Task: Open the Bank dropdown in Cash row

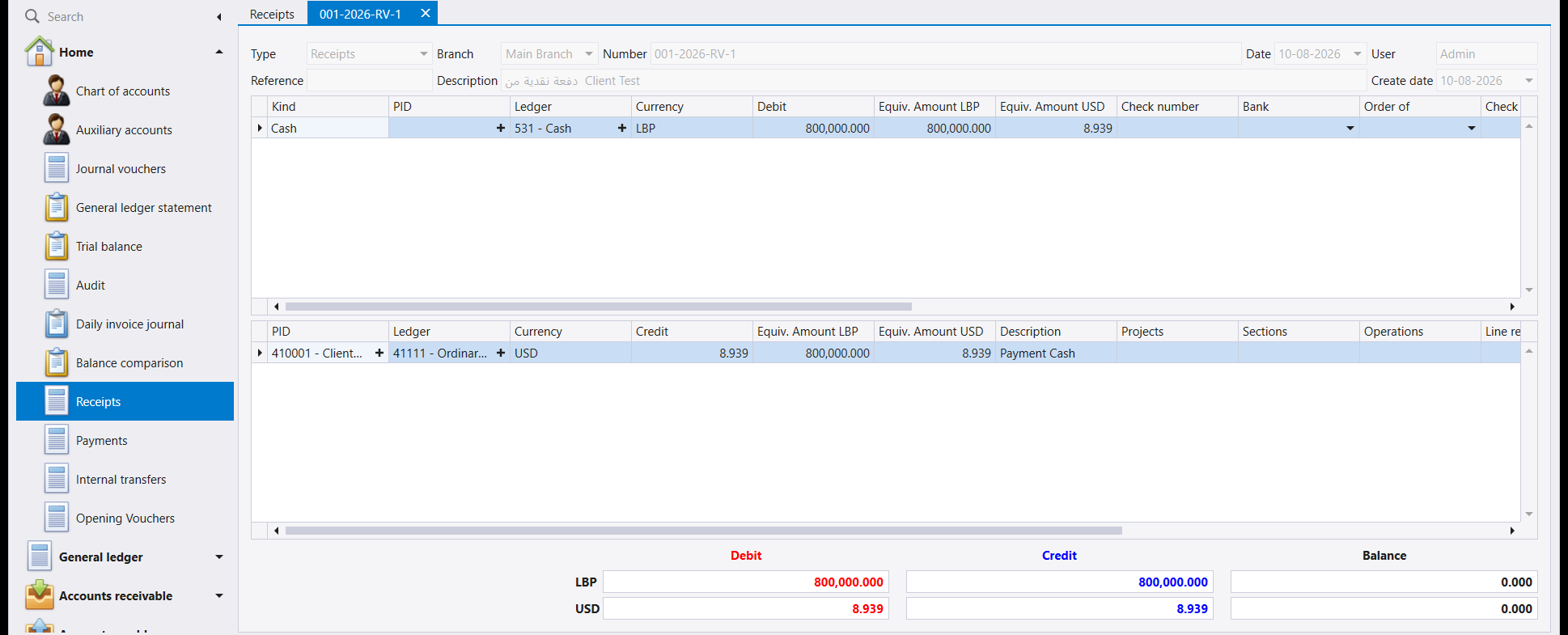Action: click(x=1350, y=129)
